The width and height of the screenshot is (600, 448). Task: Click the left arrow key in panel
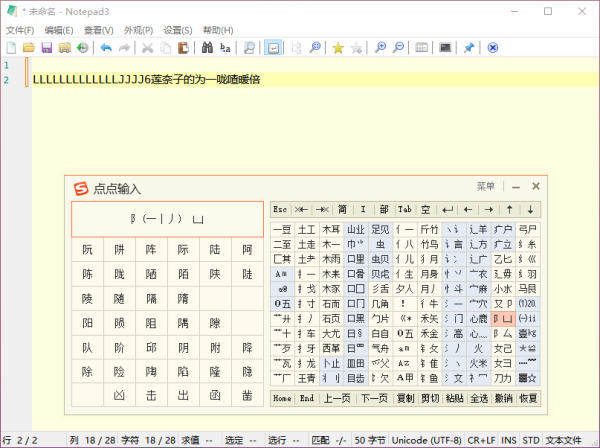tap(468, 210)
